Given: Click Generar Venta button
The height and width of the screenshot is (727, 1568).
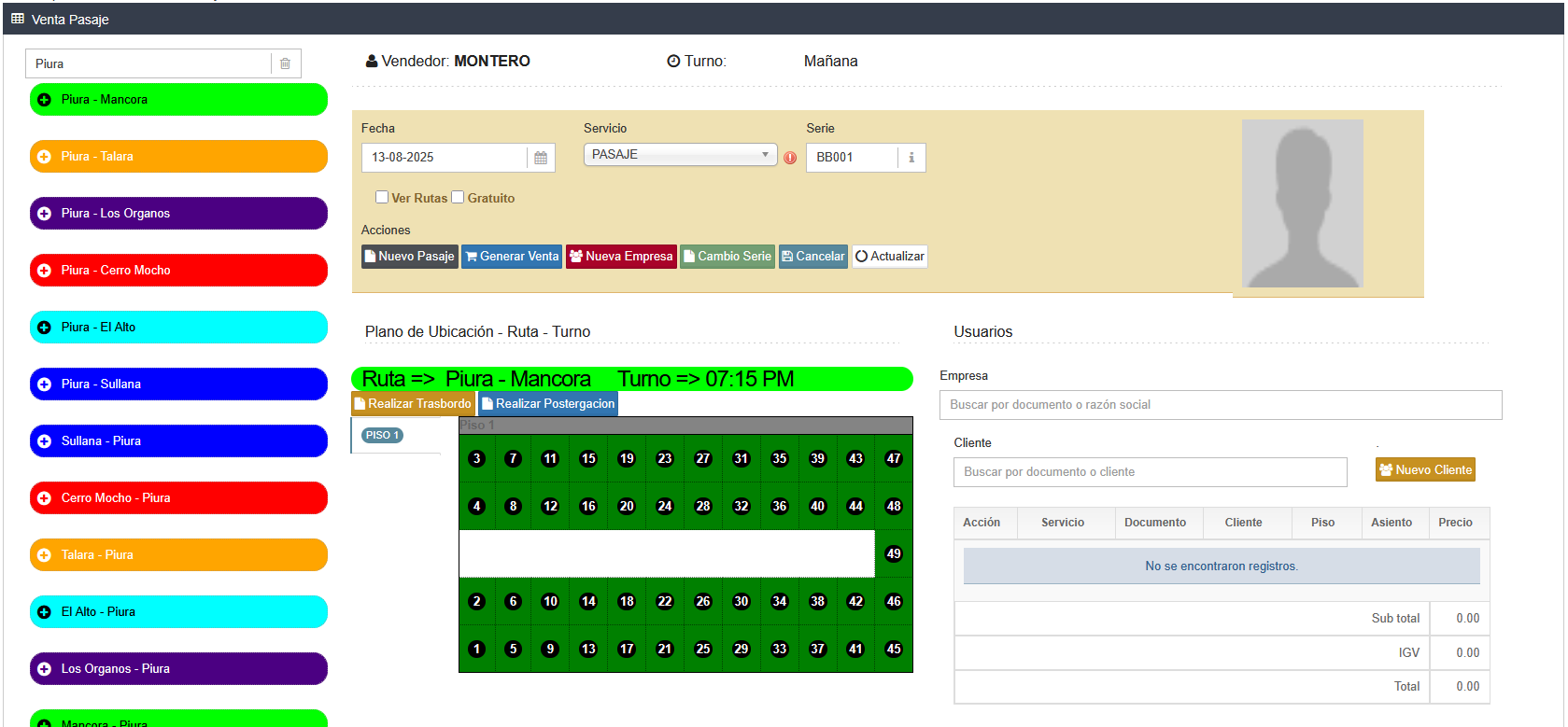Looking at the screenshot, I should coord(512,257).
